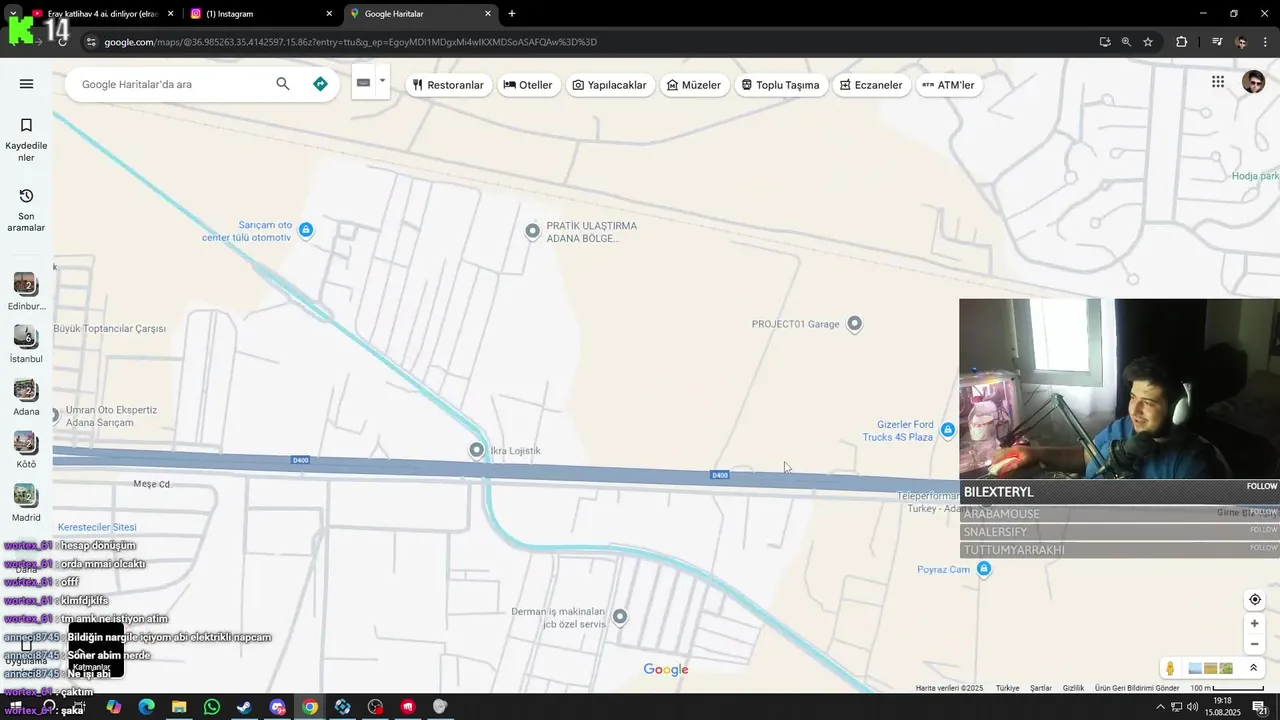Open Microsoft Edge from the taskbar

[x=146, y=707]
